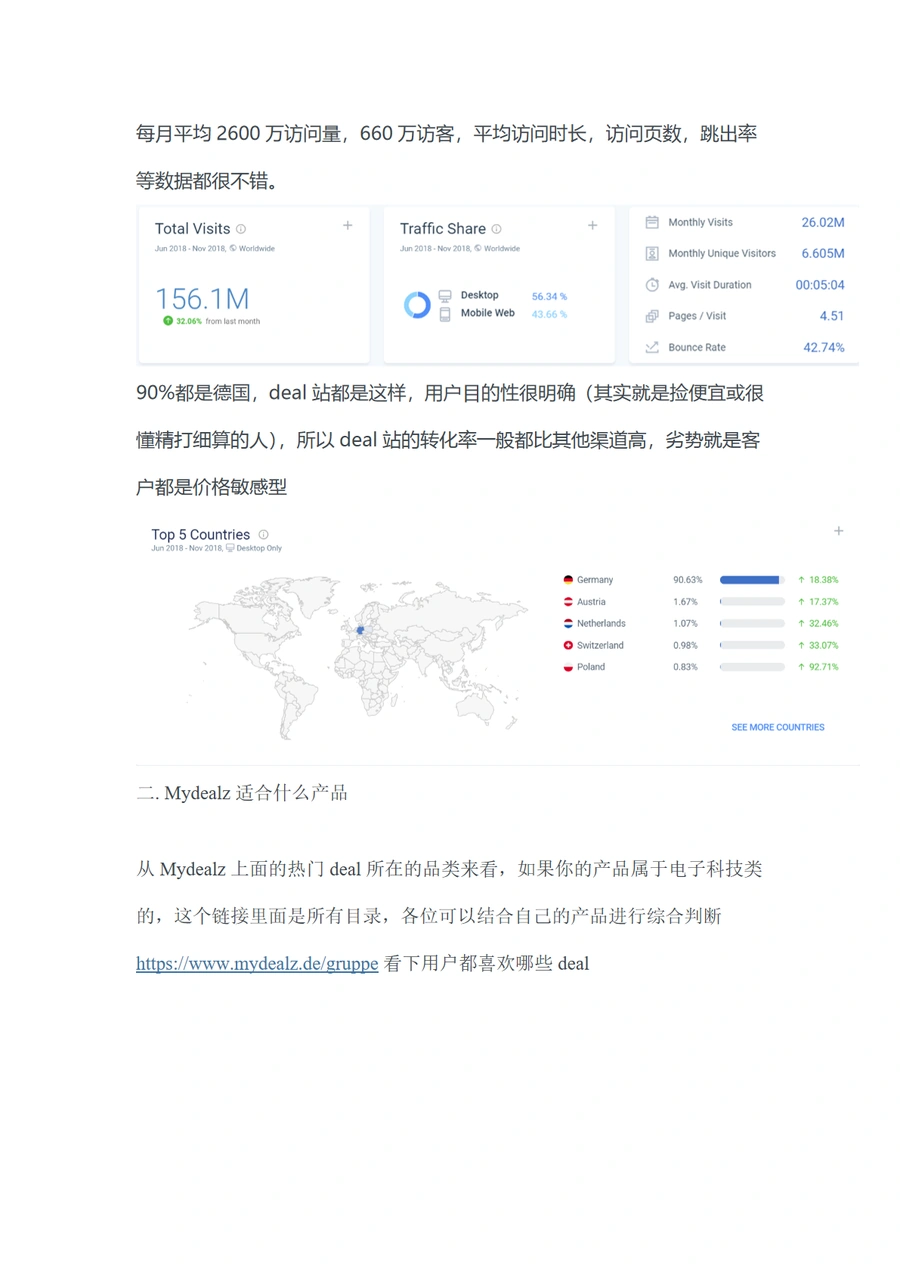Click the 4.51 Pages / Visit value
This screenshot has width=900, height=1272.
coord(832,316)
